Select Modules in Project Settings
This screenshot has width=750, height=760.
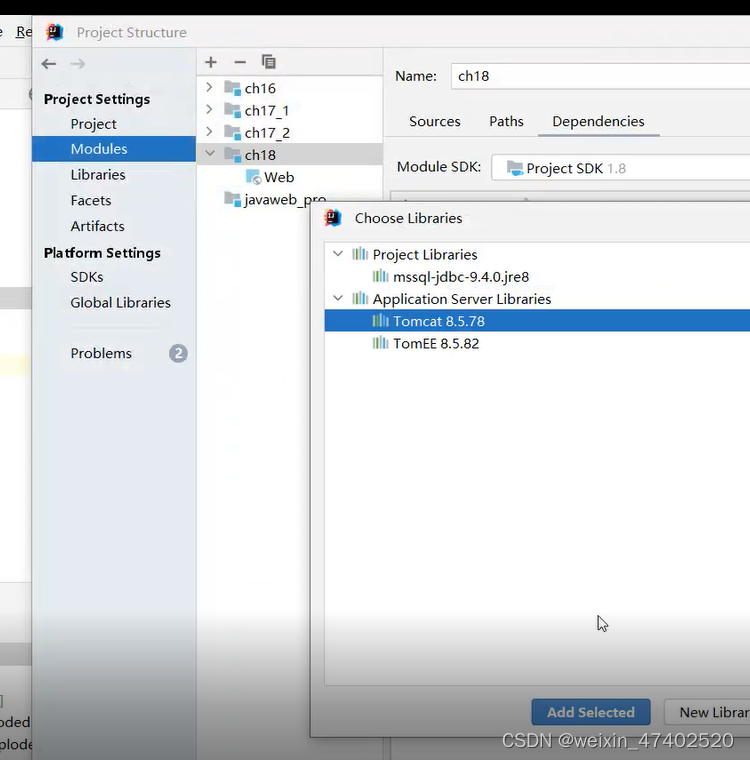tap(114, 149)
